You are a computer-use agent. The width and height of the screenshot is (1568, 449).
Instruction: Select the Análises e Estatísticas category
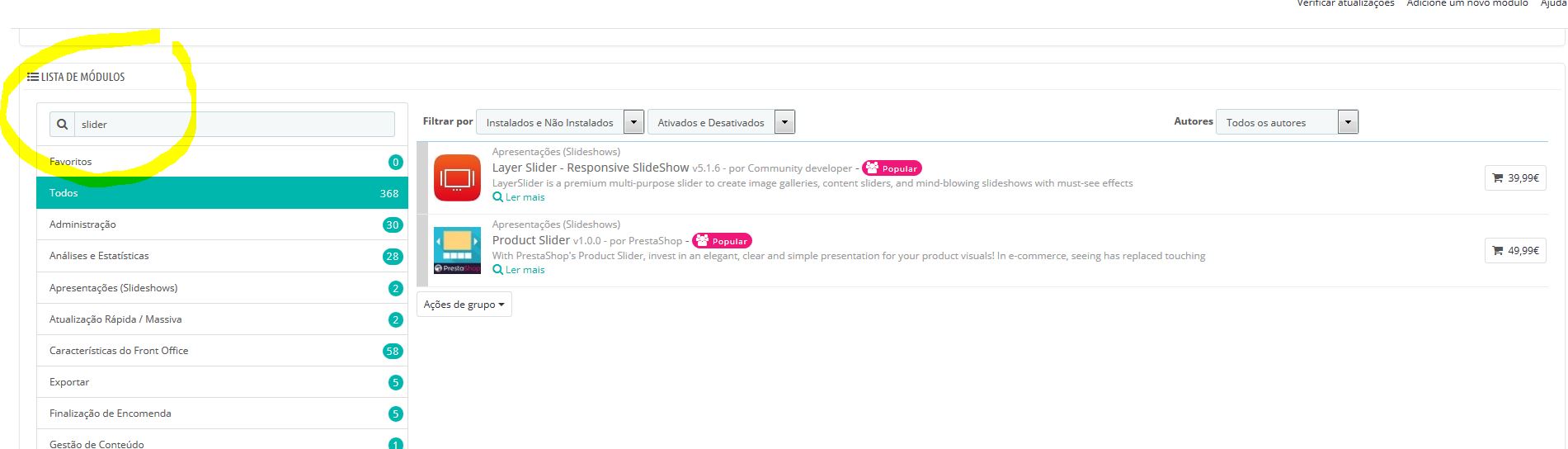(x=222, y=256)
